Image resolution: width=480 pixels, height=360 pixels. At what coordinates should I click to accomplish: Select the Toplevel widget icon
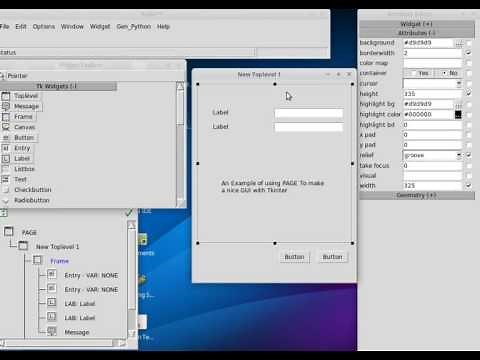pos(6,96)
